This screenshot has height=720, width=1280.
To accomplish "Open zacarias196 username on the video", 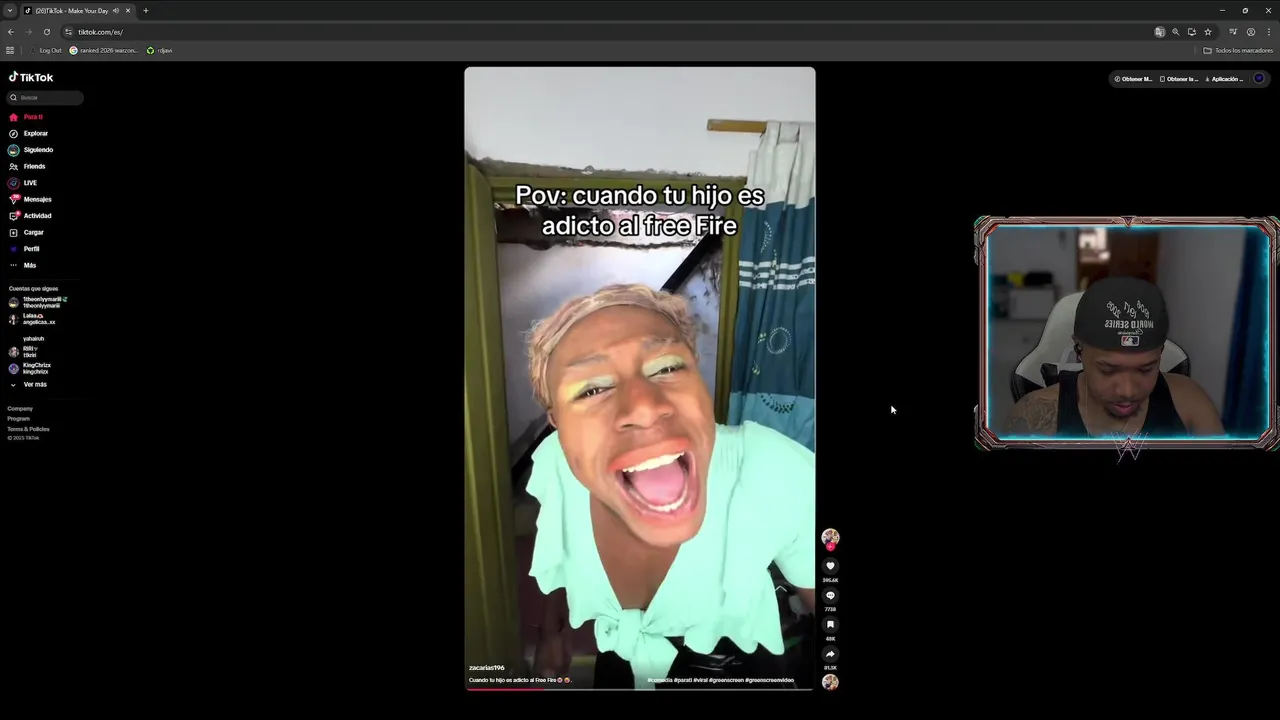I will pyautogui.click(x=487, y=668).
